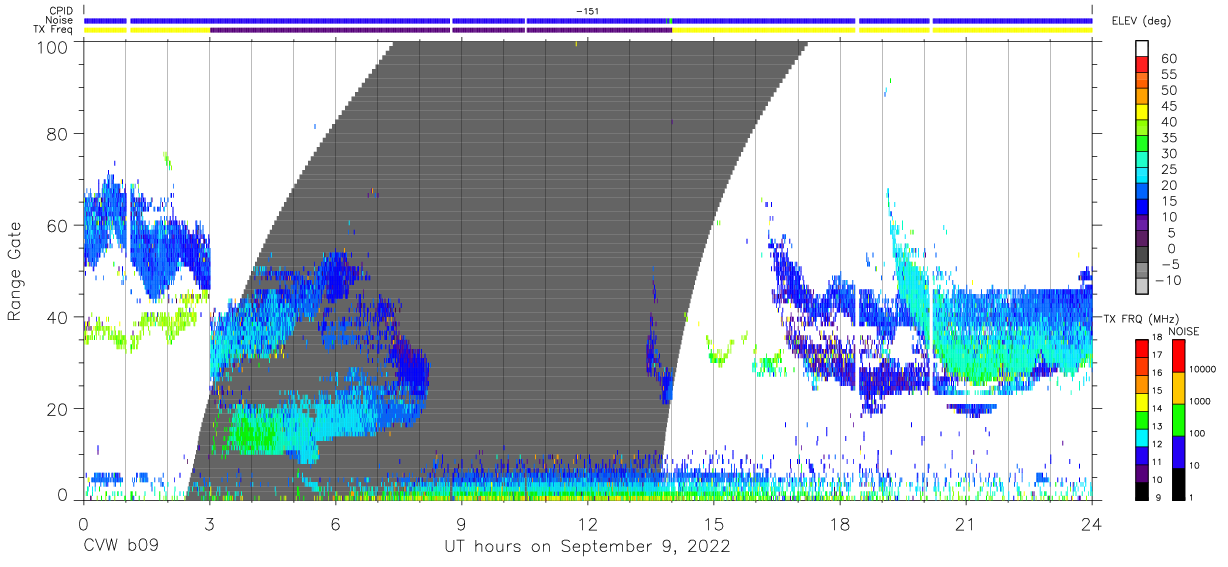
Task: Click the cyan segment of the TX FRQ bar
Action: [x=1142, y=437]
